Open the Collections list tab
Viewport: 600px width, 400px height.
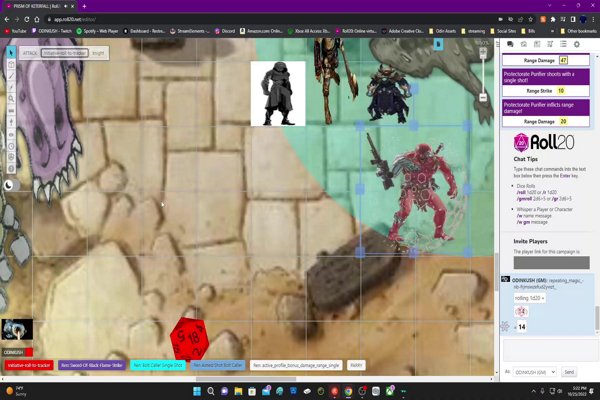pyautogui.click(x=563, y=44)
